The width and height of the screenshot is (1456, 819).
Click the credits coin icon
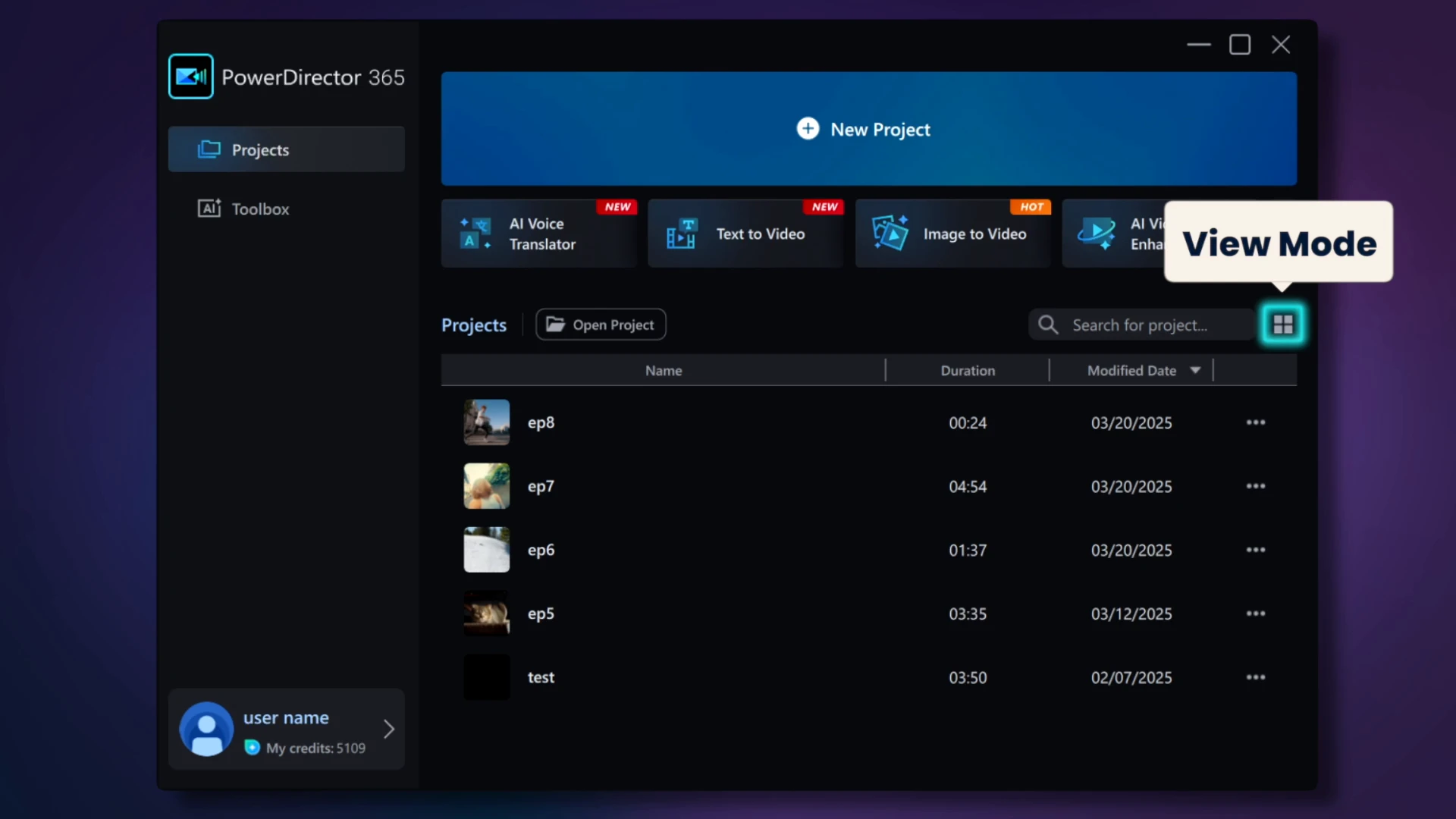click(253, 748)
